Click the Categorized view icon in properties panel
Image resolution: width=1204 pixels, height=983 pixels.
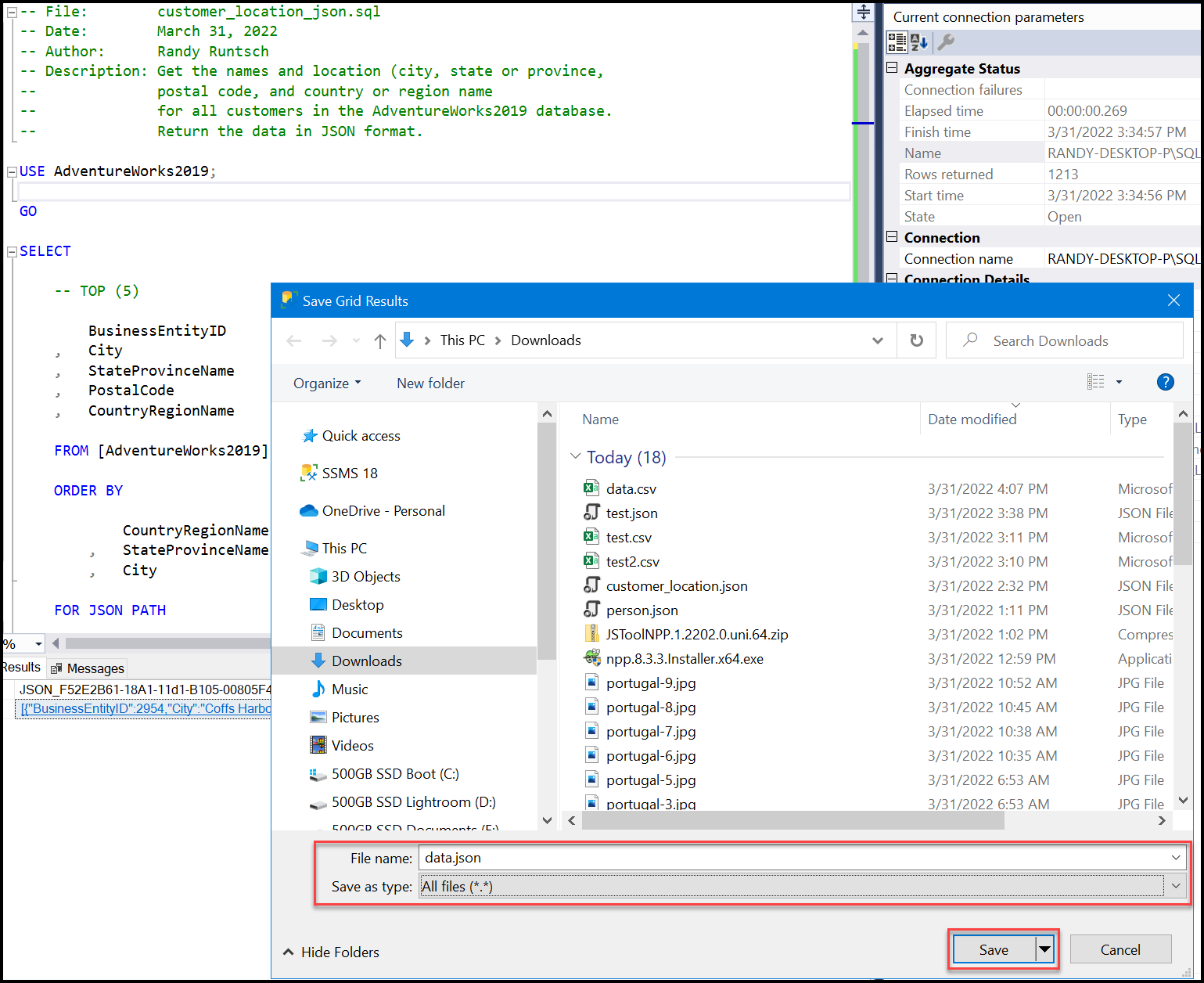897,42
